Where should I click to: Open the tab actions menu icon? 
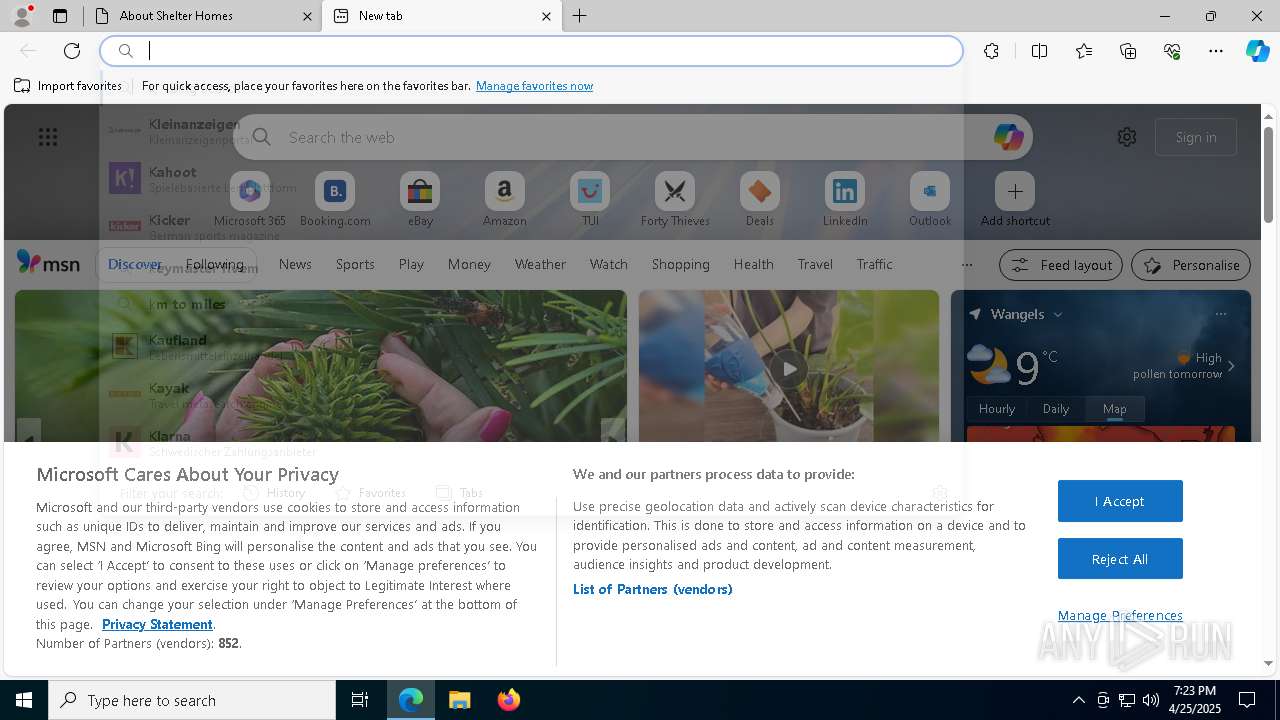[x=60, y=16]
